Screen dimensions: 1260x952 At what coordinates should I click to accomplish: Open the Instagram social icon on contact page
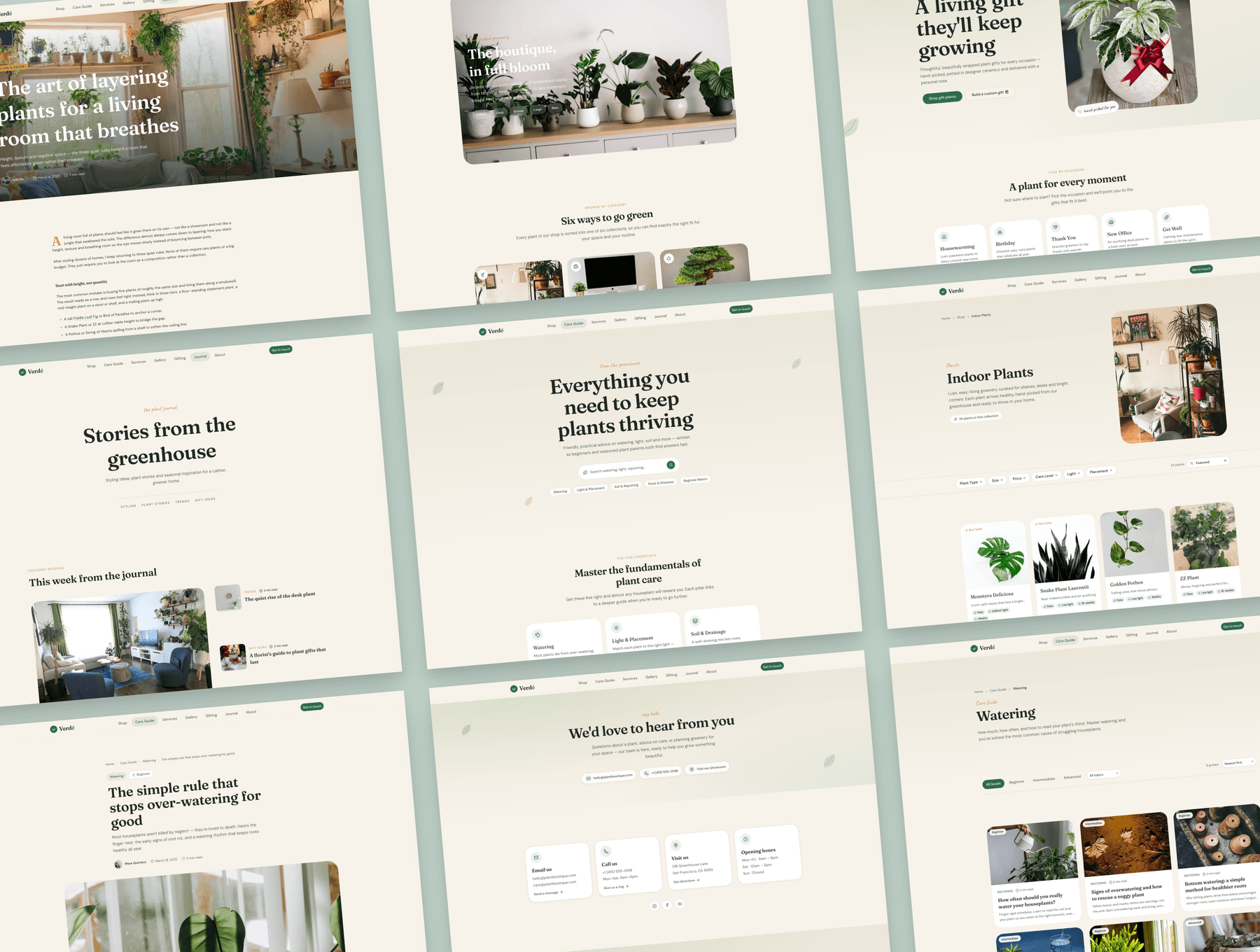tap(654, 906)
